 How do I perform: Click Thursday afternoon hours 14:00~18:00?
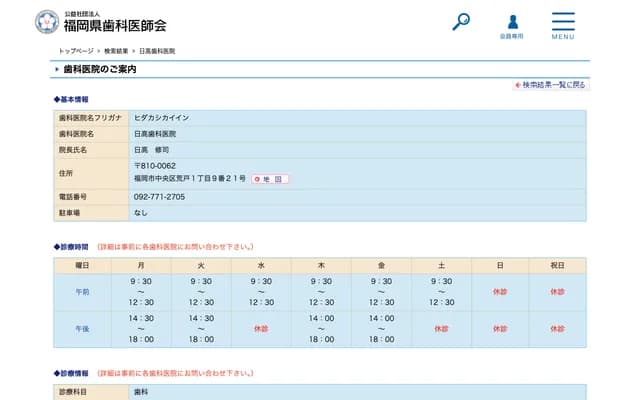tap(321, 329)
